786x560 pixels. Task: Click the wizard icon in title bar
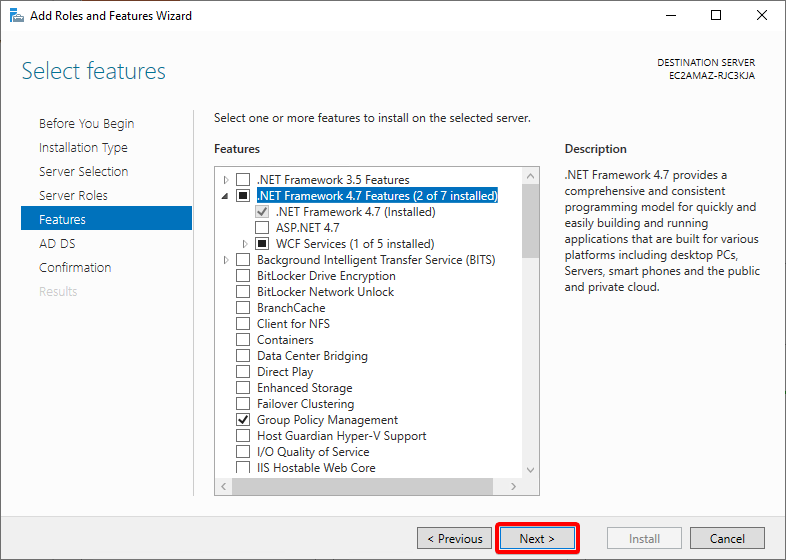point(17,16)
